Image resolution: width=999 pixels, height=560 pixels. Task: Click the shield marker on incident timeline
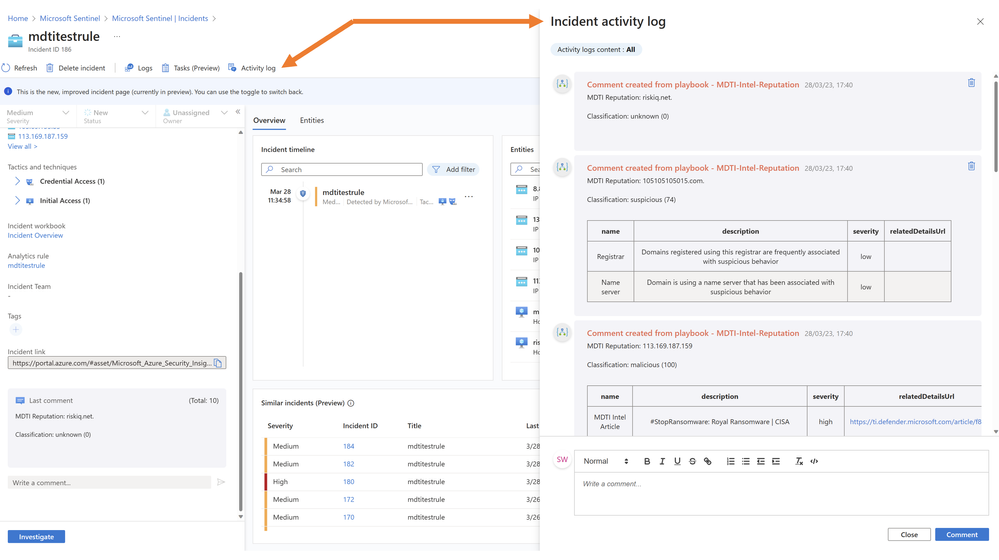303,193
